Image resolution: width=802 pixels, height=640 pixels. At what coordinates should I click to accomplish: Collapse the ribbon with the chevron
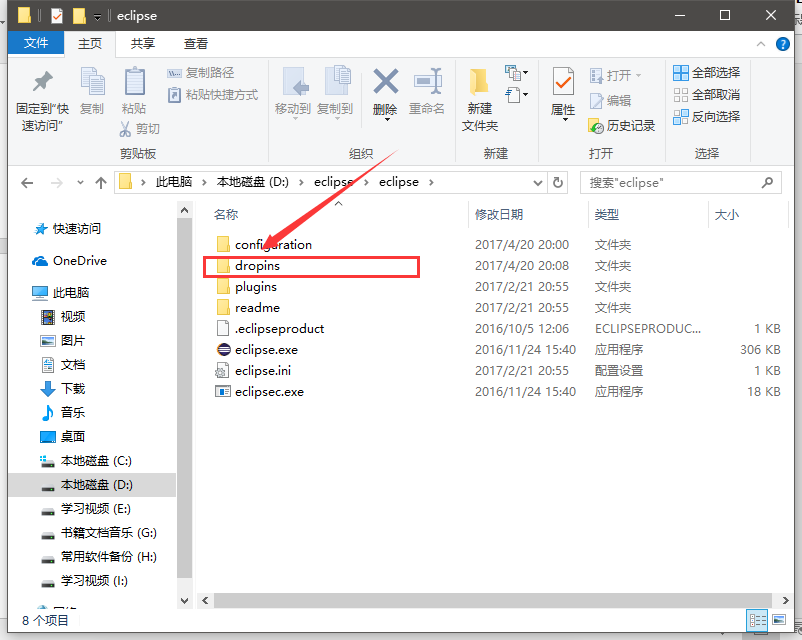point(761,44)
